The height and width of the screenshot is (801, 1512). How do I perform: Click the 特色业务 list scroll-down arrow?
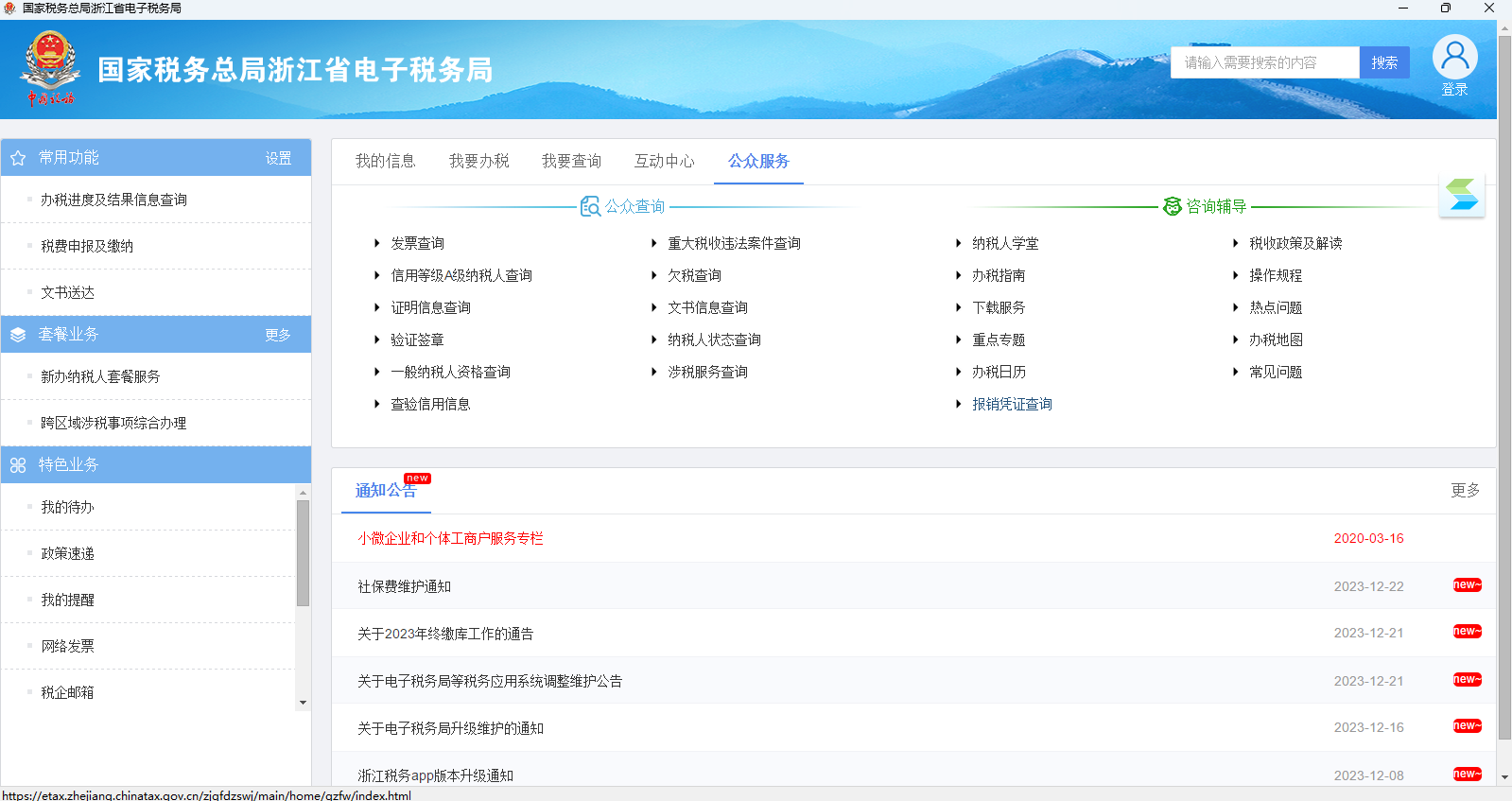(x=303, y=703)
